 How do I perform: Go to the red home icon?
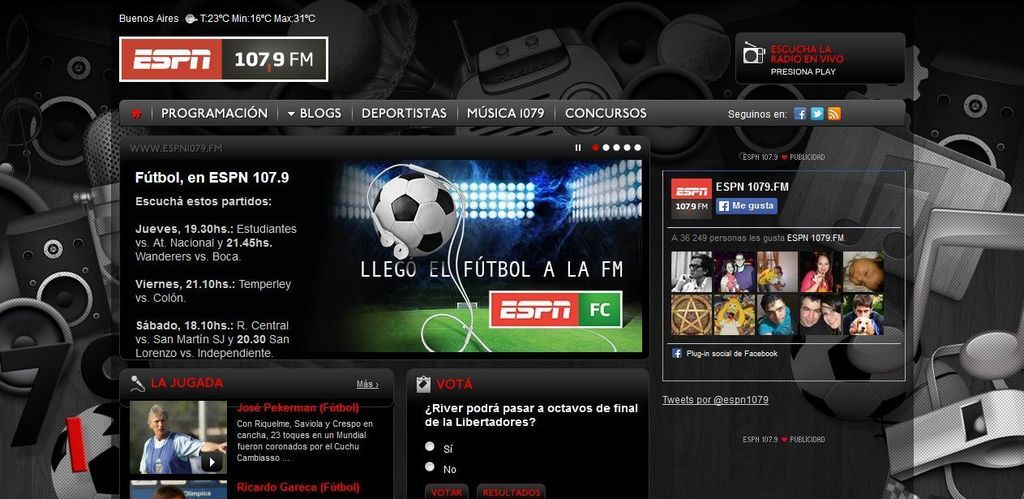(x=136, y=114)
